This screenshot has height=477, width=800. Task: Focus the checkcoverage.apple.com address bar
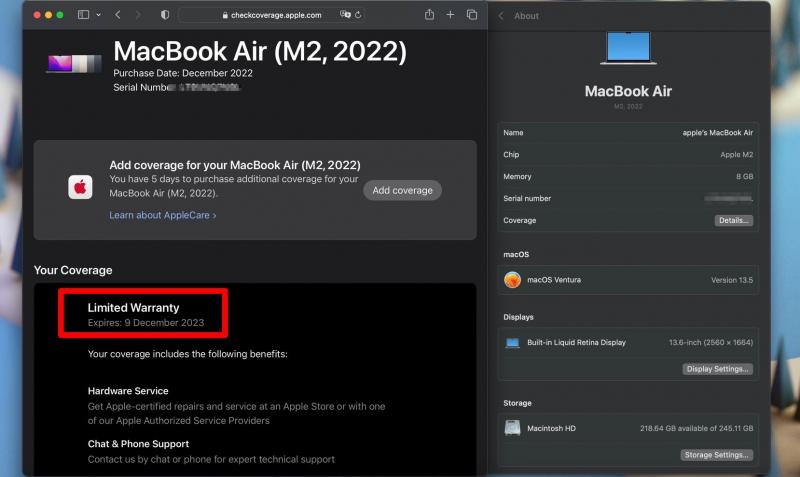click(x=272, y=15)
